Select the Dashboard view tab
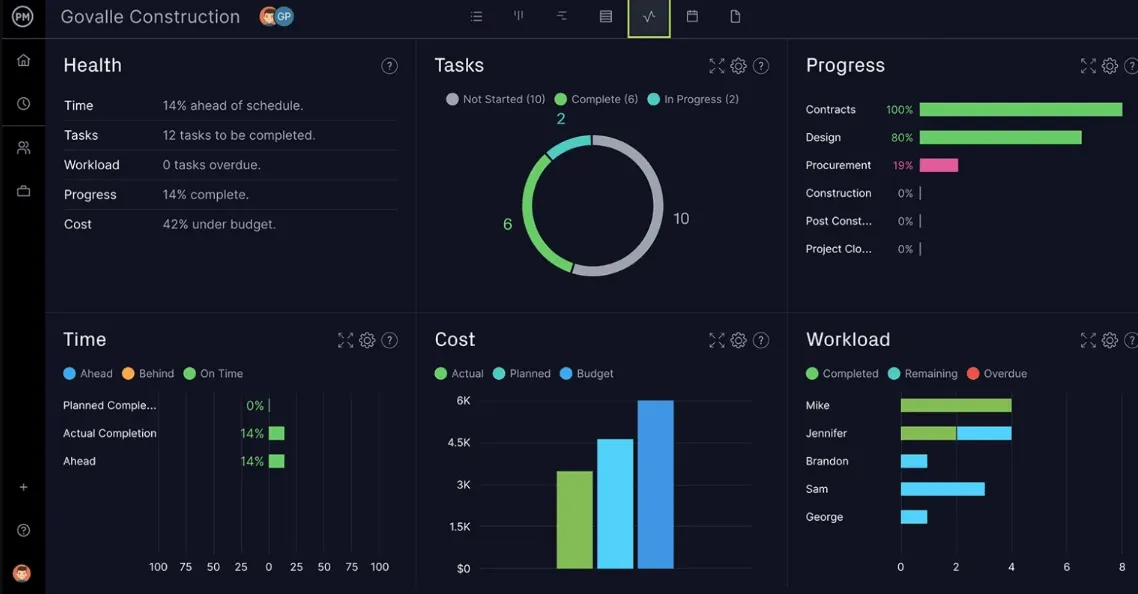 649,17
